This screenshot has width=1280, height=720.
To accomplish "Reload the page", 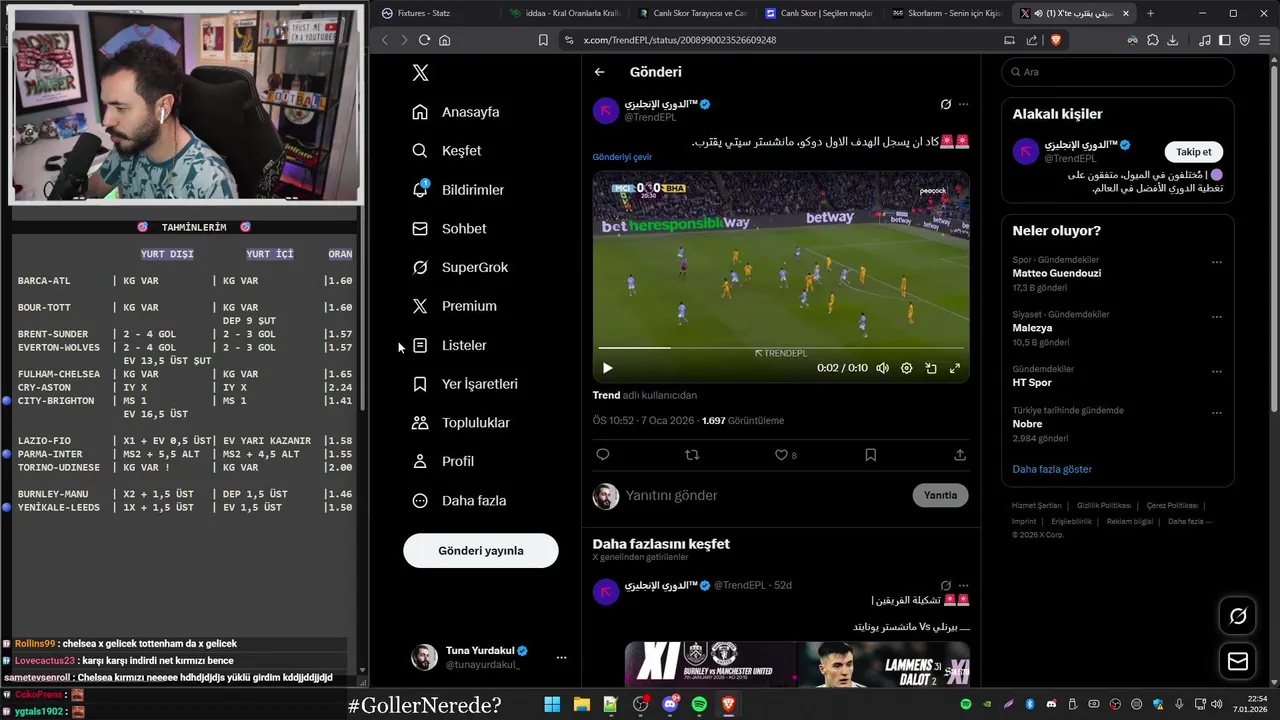I will [x=424, y=40].
